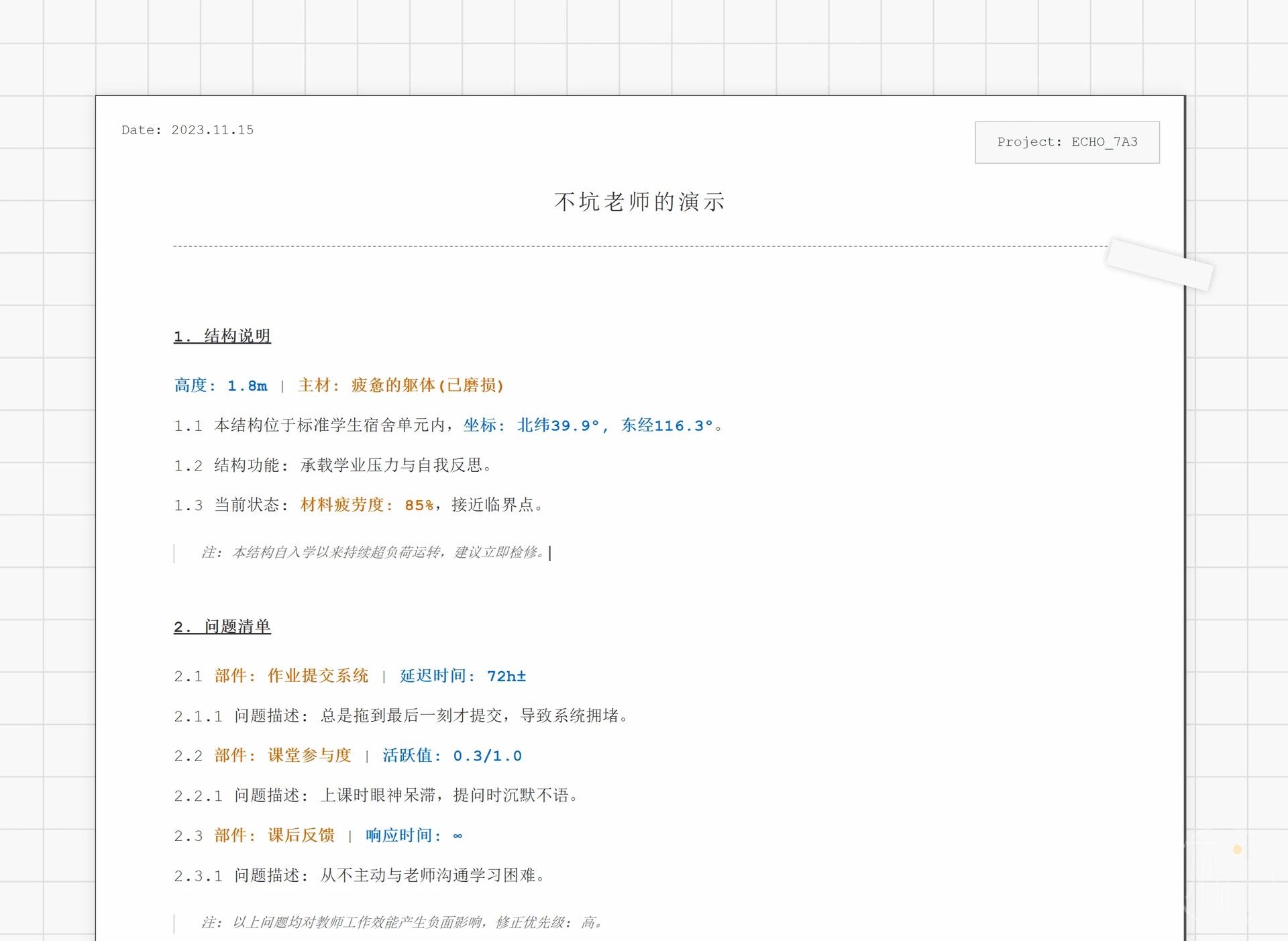Screen dimensions: 1288x941
Task: Click blue 响应时间: ∞ text
Action: 413,836
